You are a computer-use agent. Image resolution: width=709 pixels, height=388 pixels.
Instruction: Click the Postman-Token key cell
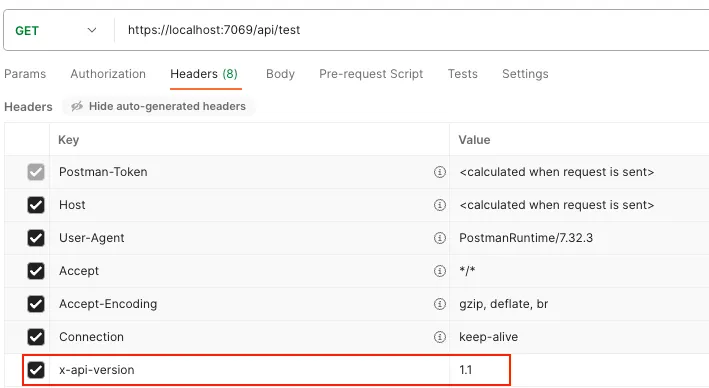(x=249, y=172)
